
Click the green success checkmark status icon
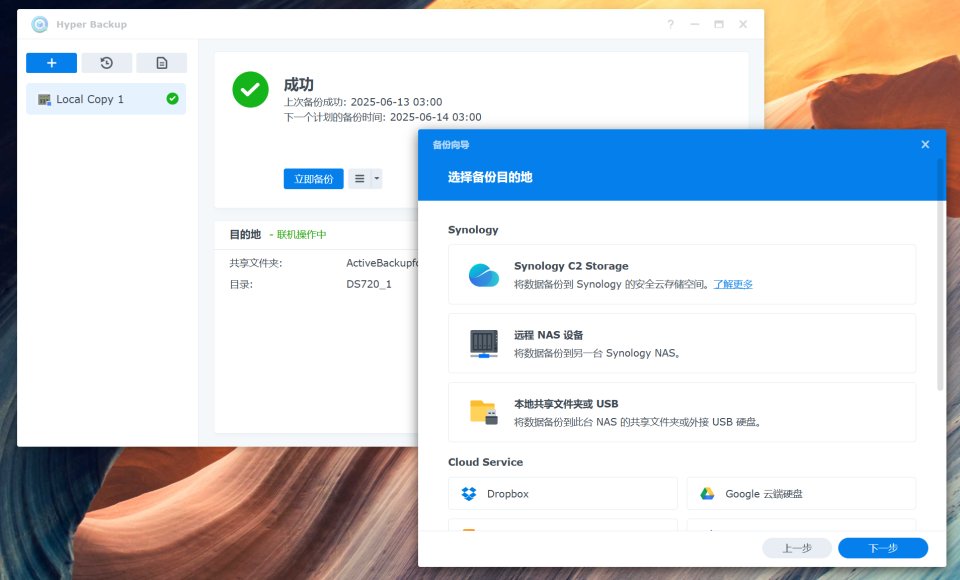250,89
